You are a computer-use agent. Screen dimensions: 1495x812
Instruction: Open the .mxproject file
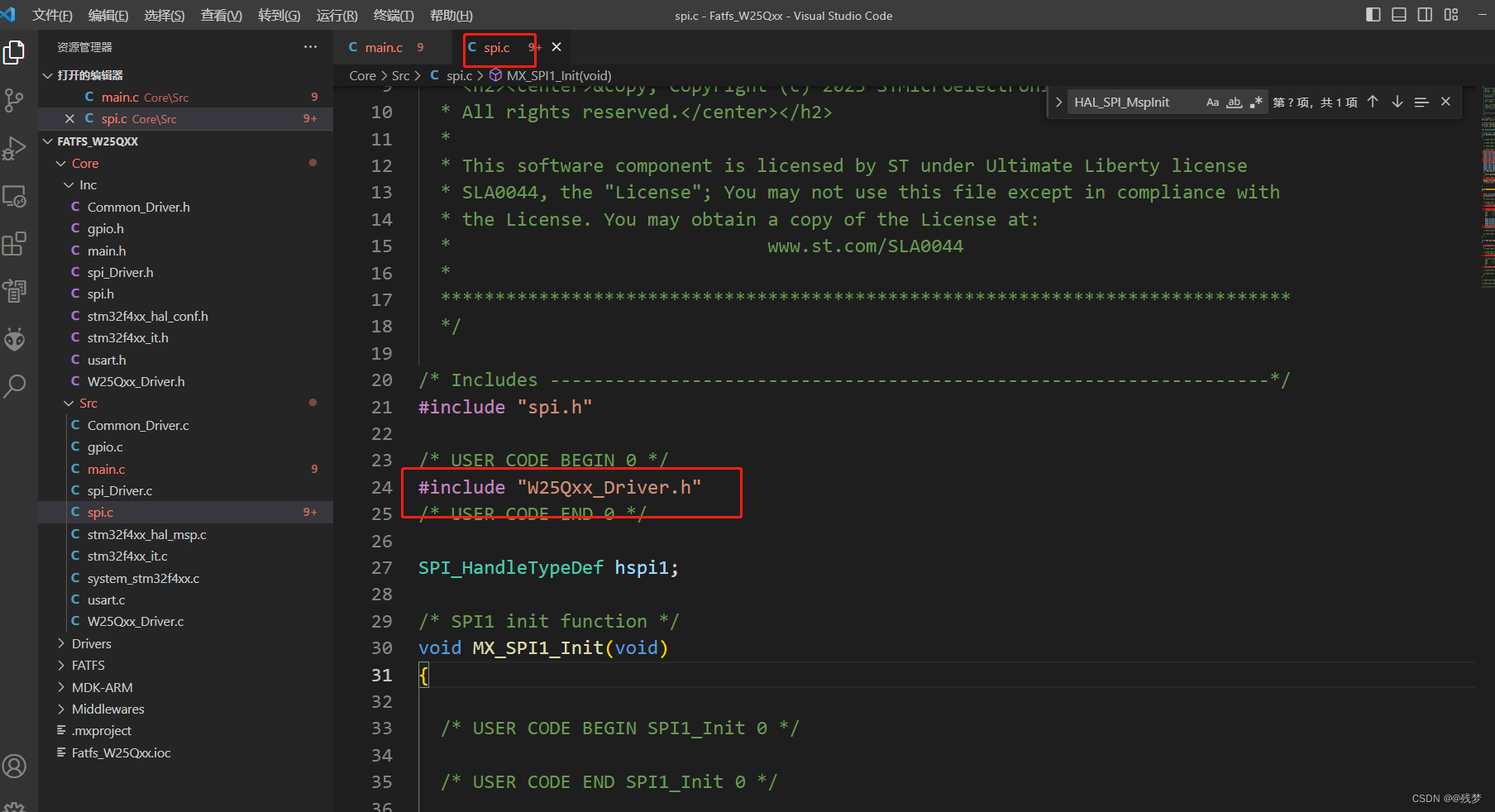(x=186, y=730)
